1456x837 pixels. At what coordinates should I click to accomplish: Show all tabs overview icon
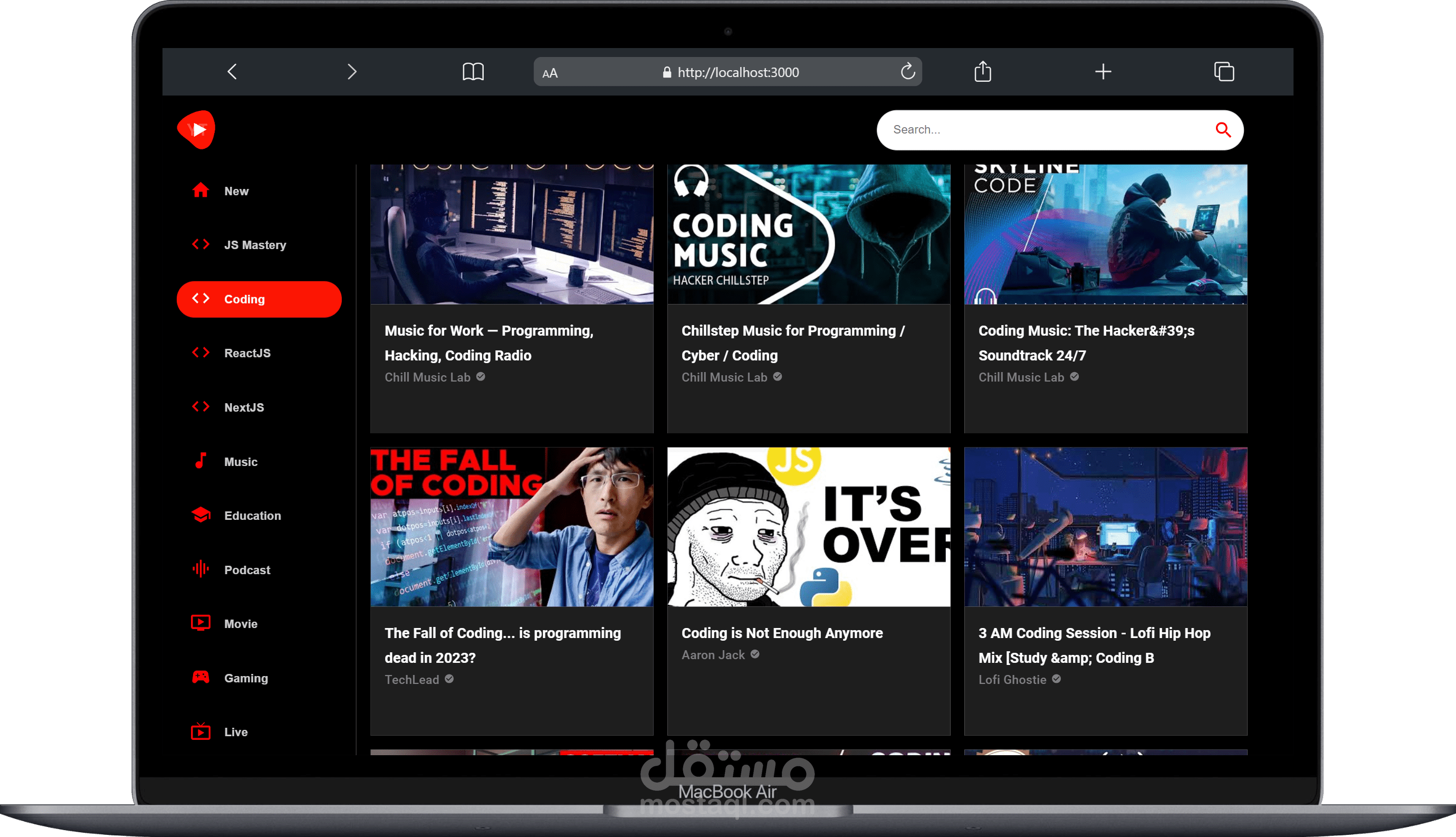1223,72
